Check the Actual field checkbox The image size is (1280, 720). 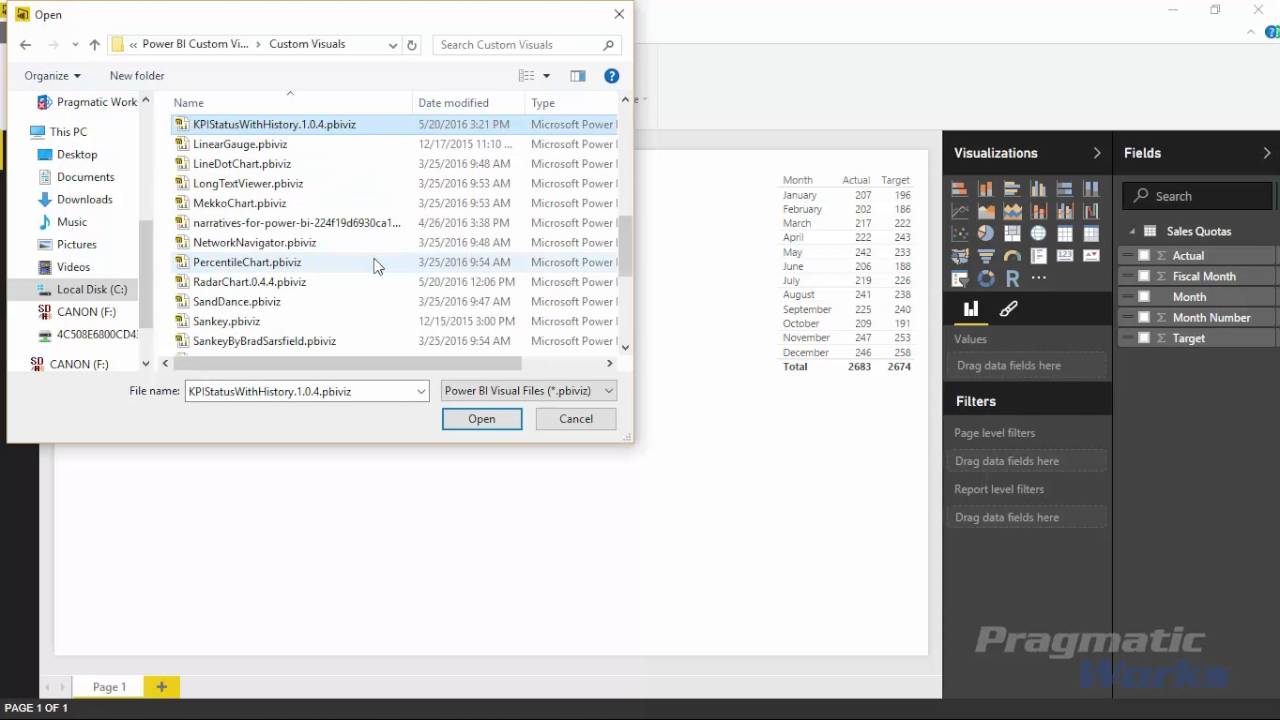coord(1144,256)
